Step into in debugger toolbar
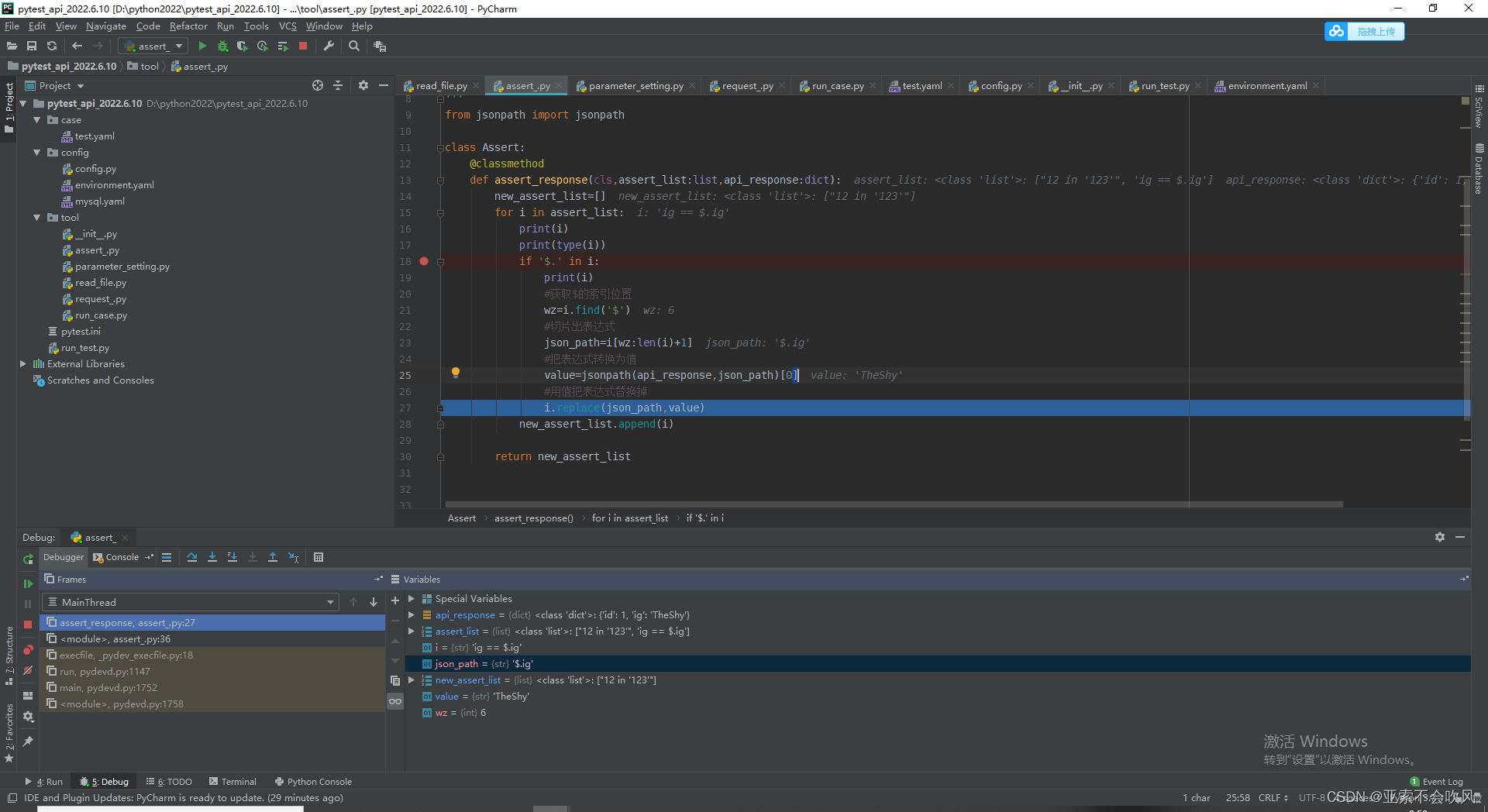1488x812 pixels. (212, 557)
